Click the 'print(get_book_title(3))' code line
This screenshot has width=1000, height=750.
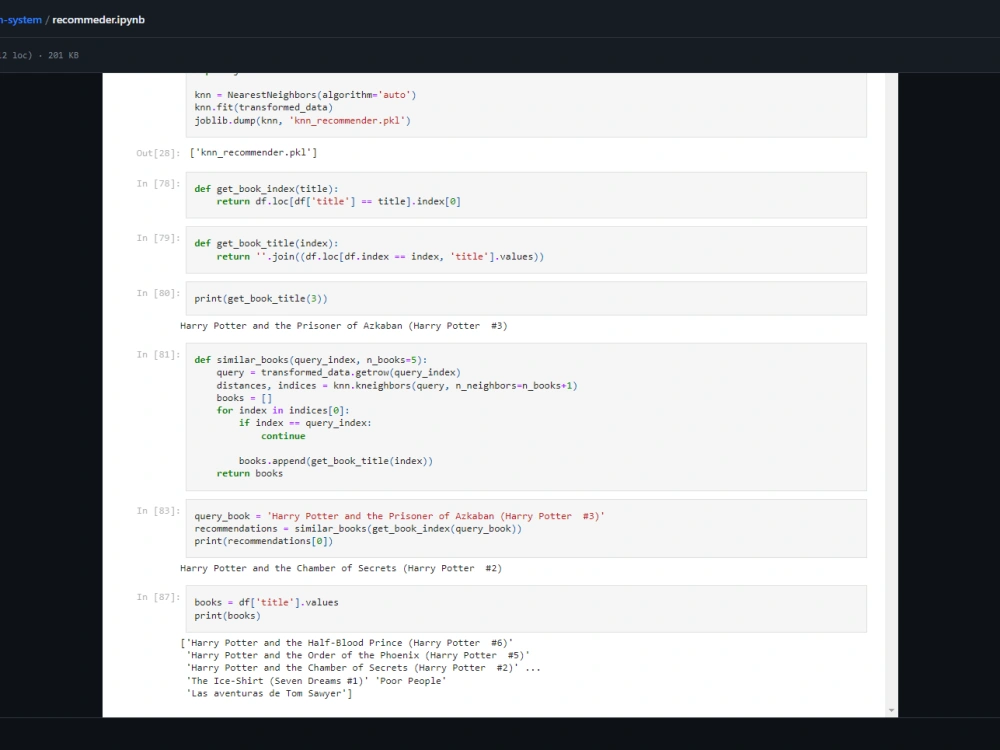(x=261, y=298)
